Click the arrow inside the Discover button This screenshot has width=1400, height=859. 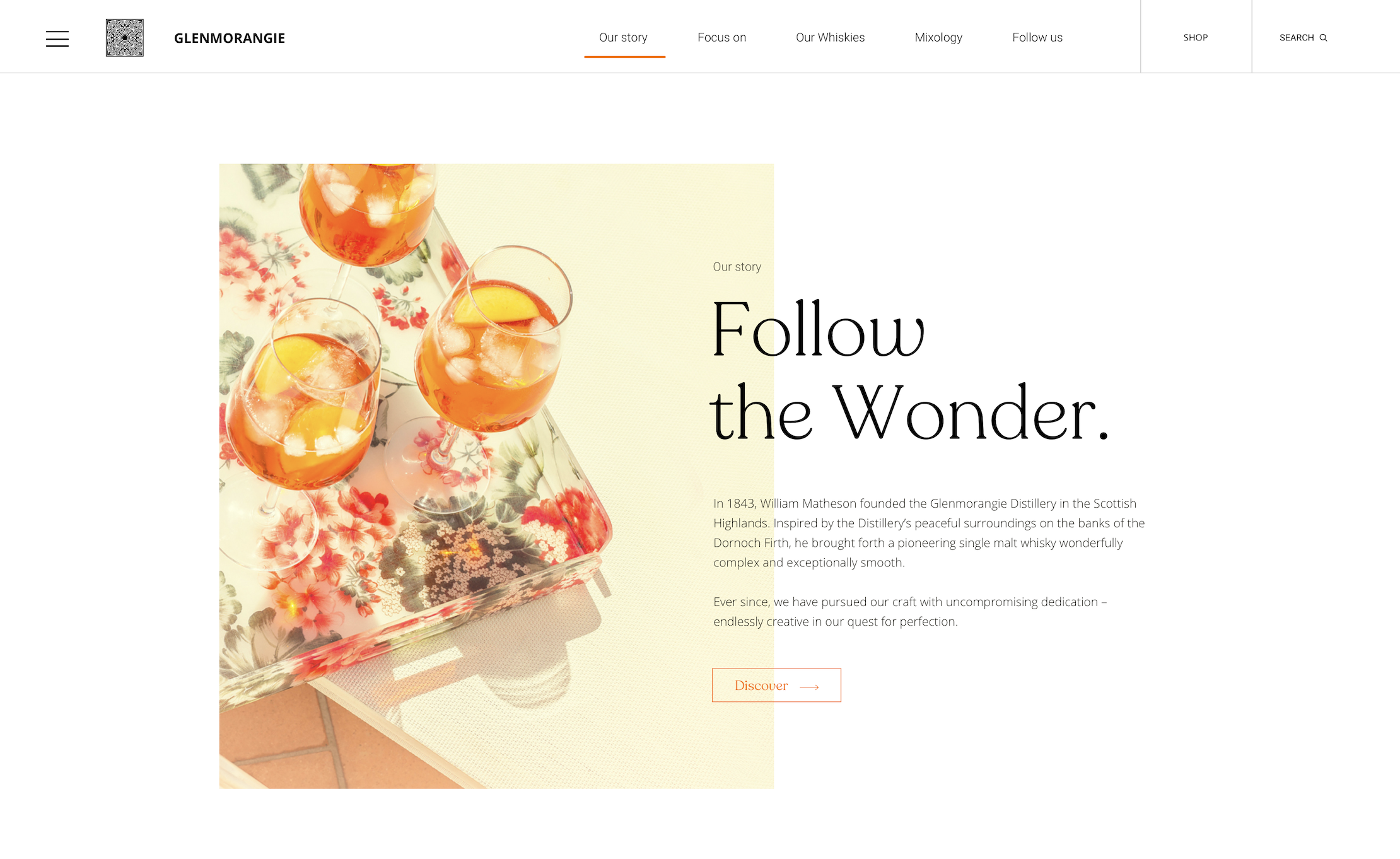(809, 687)
